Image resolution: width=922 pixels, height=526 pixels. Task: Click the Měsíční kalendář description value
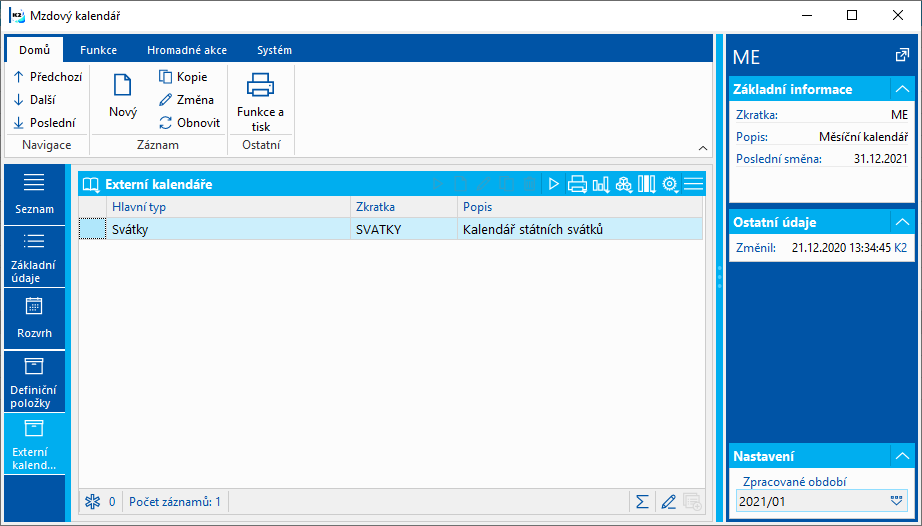pyautogui.click(x=863, y=137)
